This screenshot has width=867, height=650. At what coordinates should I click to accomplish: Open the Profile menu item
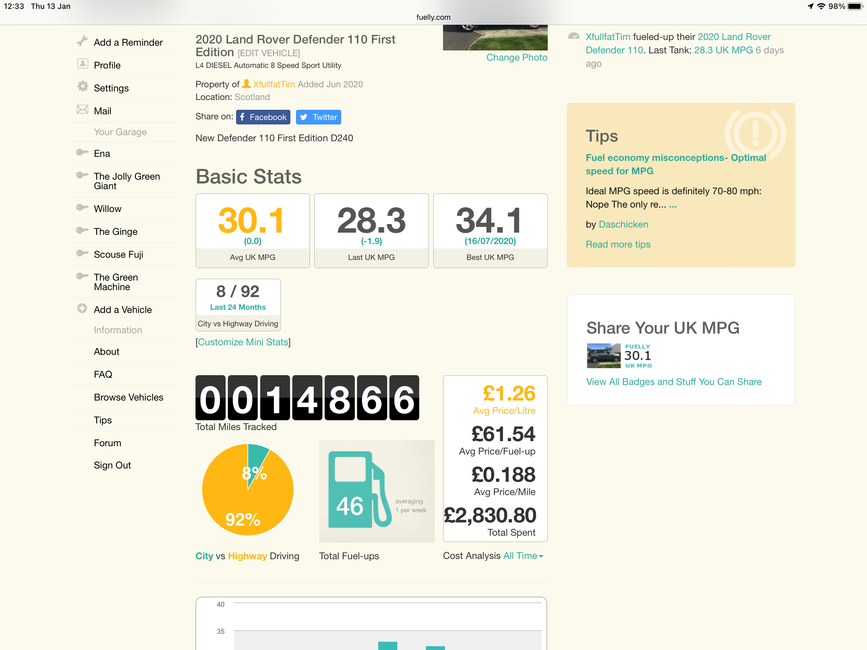point(107,65)
